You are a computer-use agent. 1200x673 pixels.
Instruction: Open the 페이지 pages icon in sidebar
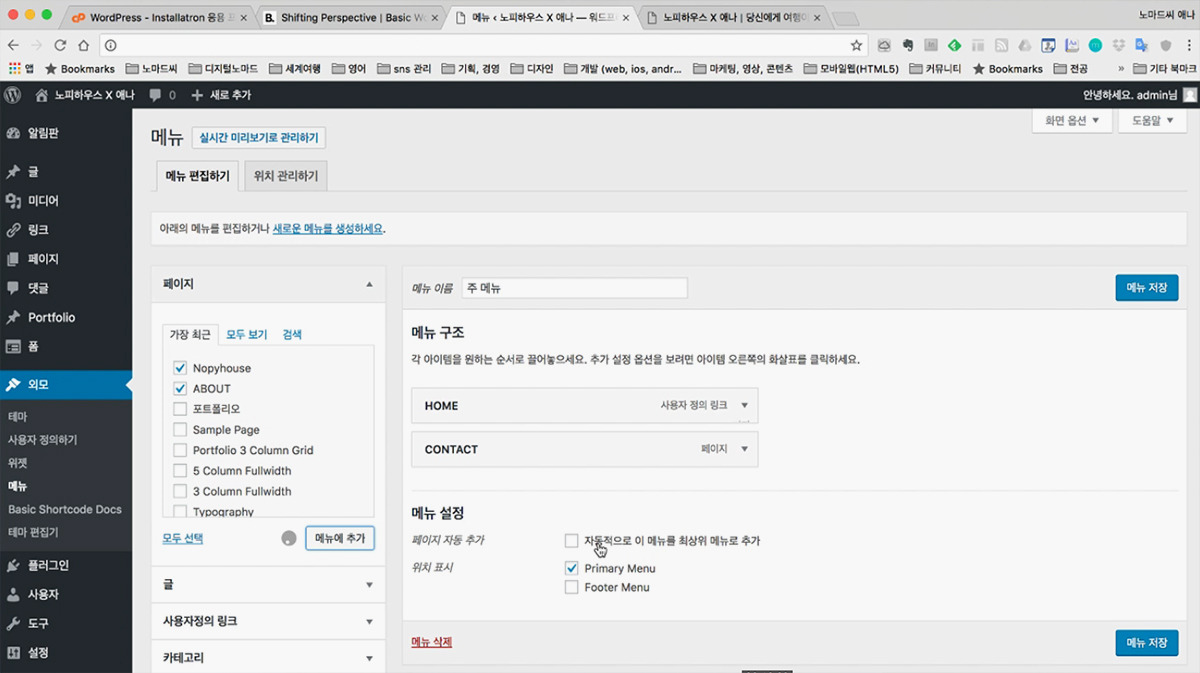13,259
